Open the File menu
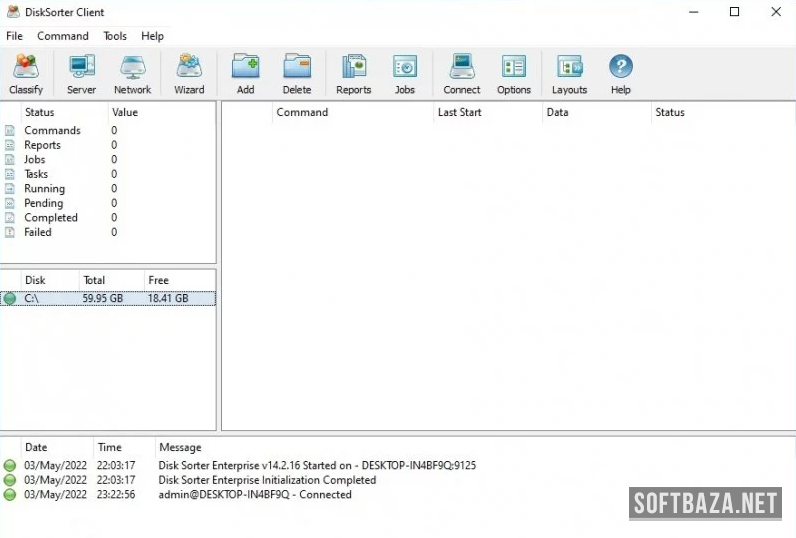 point(14,36)
